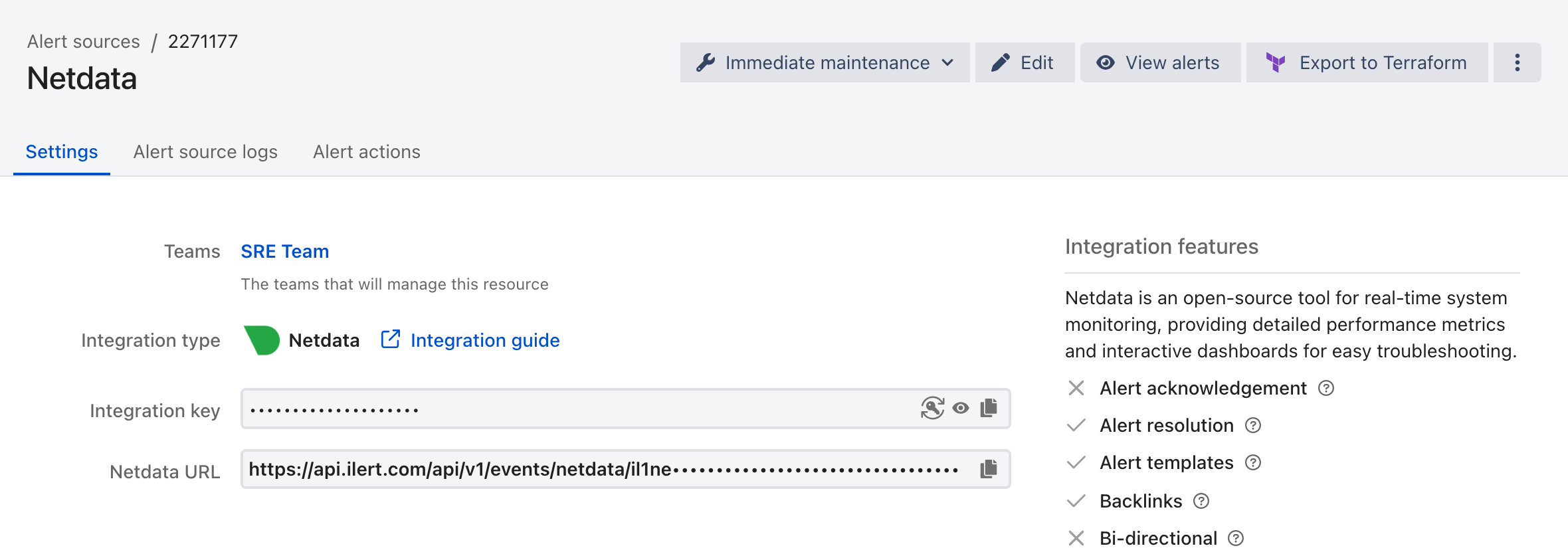Open the Alert actions tab
Image resolution: width=1568 pixels, height=558 pixels.
pyautogui.click(x=367, y=152)
